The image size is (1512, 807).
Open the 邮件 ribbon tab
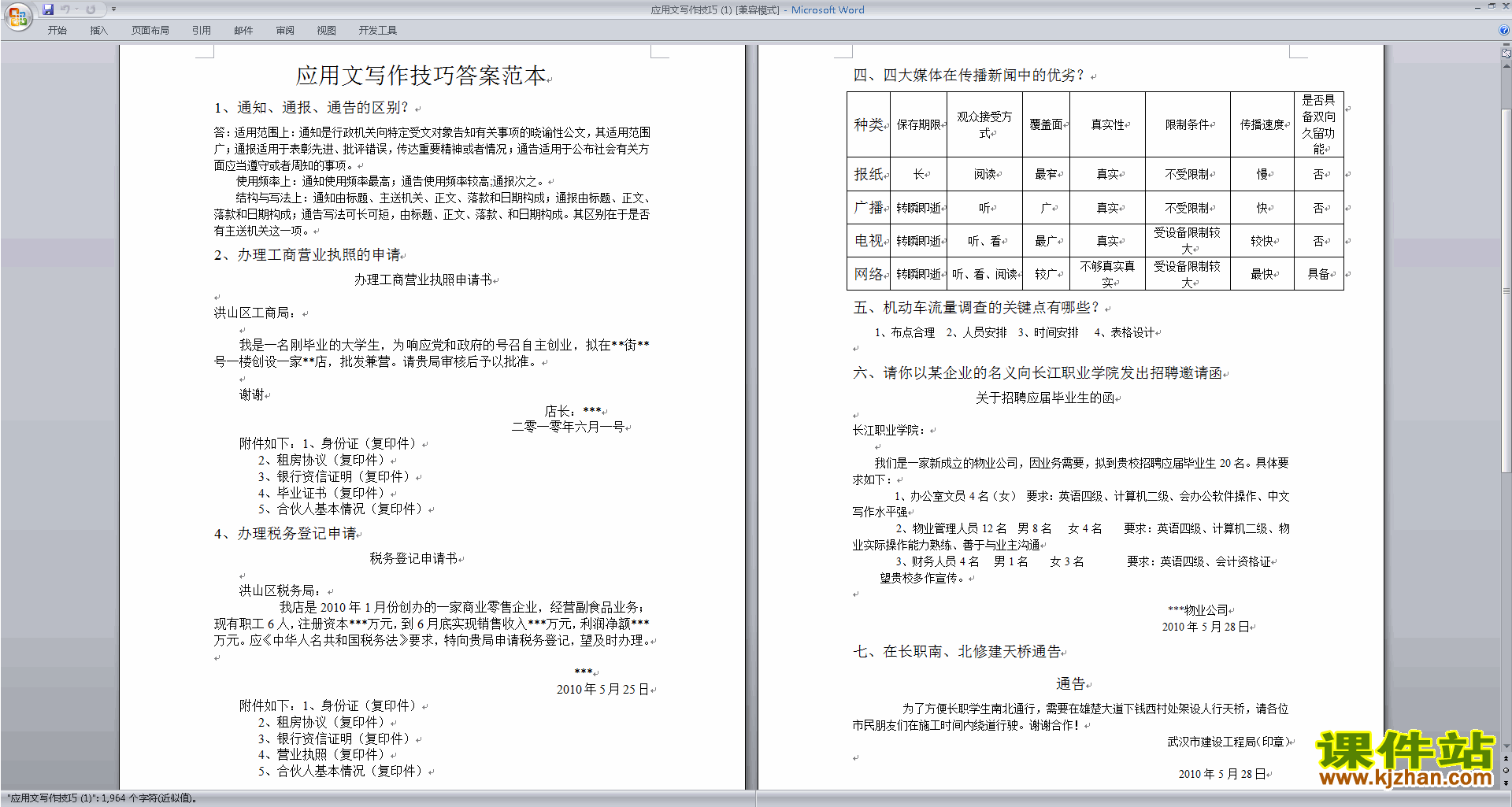pos(243,30)
